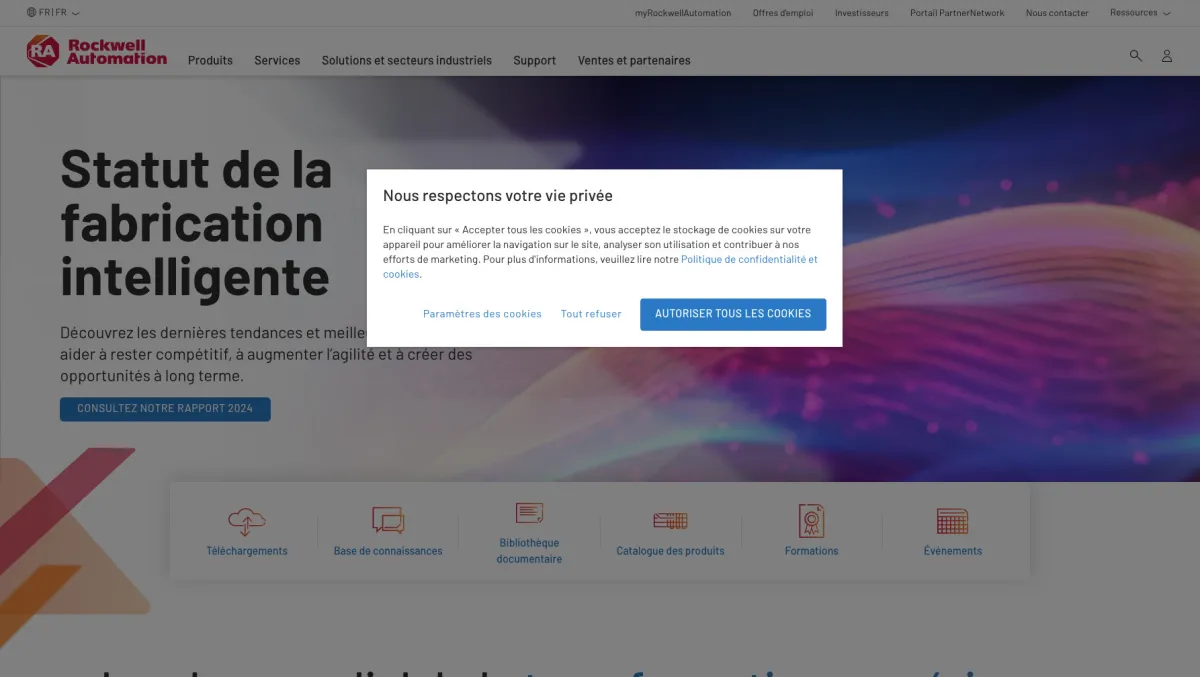Click the Téléchargements cloud icon
1200x677 pixels.
(247, 521)
